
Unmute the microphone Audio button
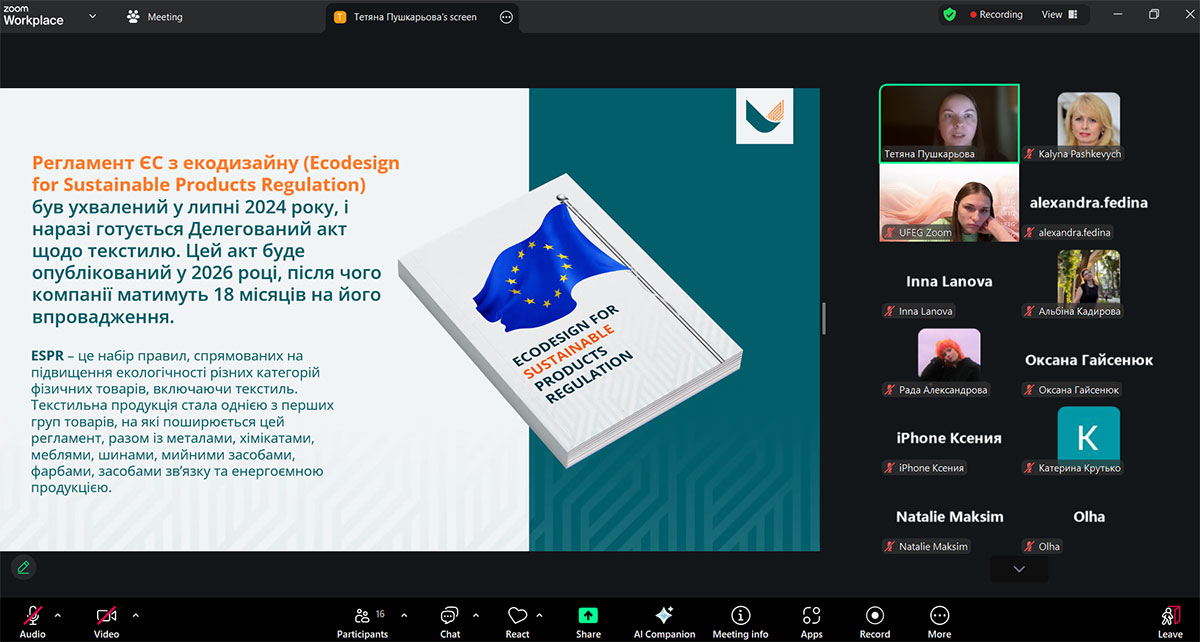click(x=33, y=621)
